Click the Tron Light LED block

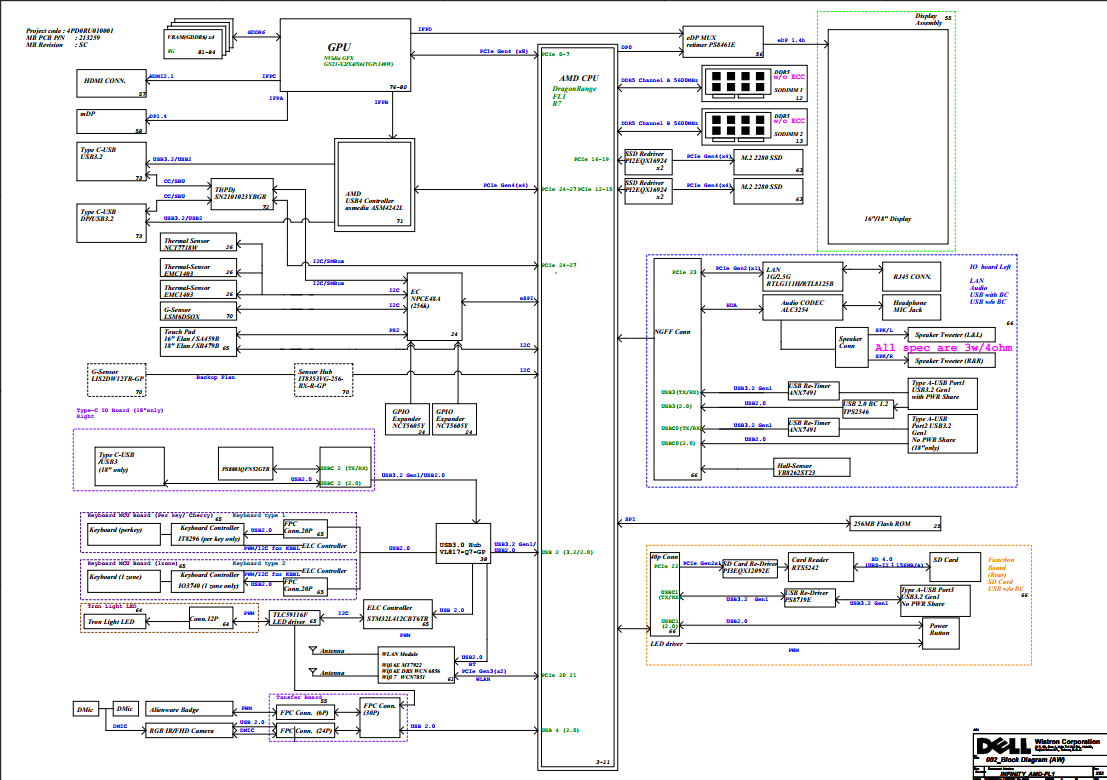point(115,622)
